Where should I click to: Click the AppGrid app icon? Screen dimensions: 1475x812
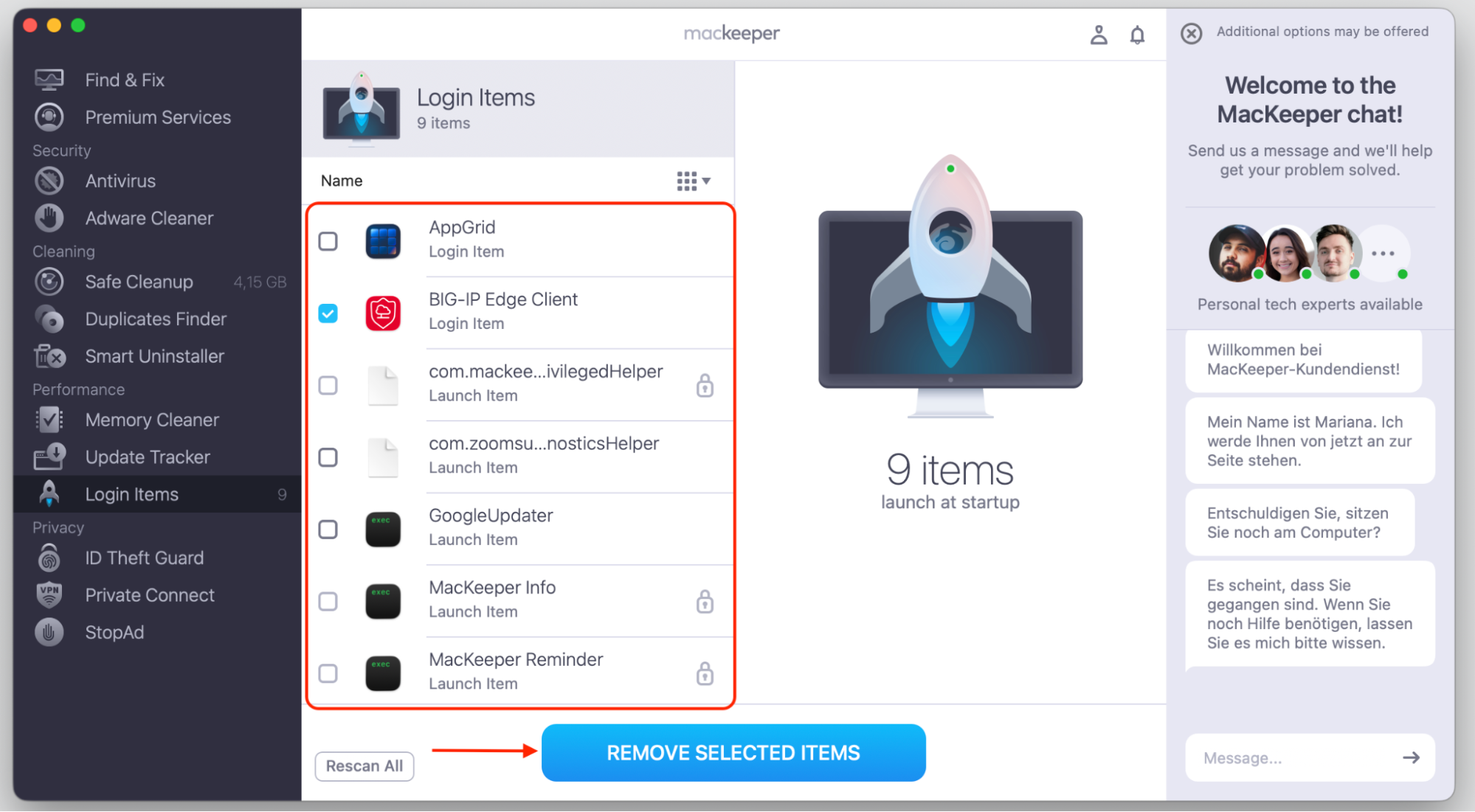tap(383, 241)
